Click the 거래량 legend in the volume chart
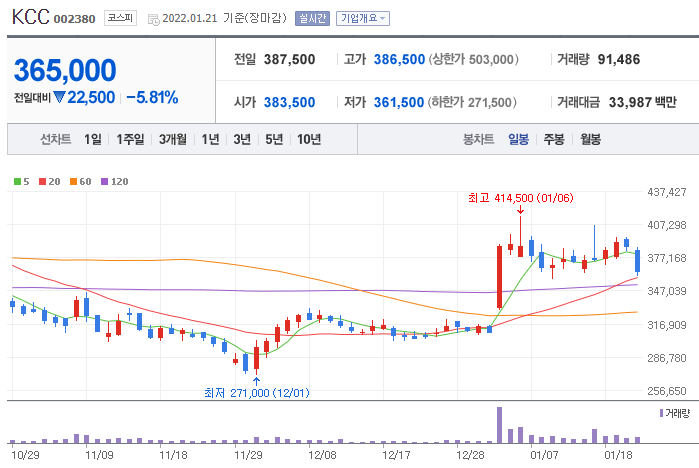699x468 pixels. pos(674,413)
